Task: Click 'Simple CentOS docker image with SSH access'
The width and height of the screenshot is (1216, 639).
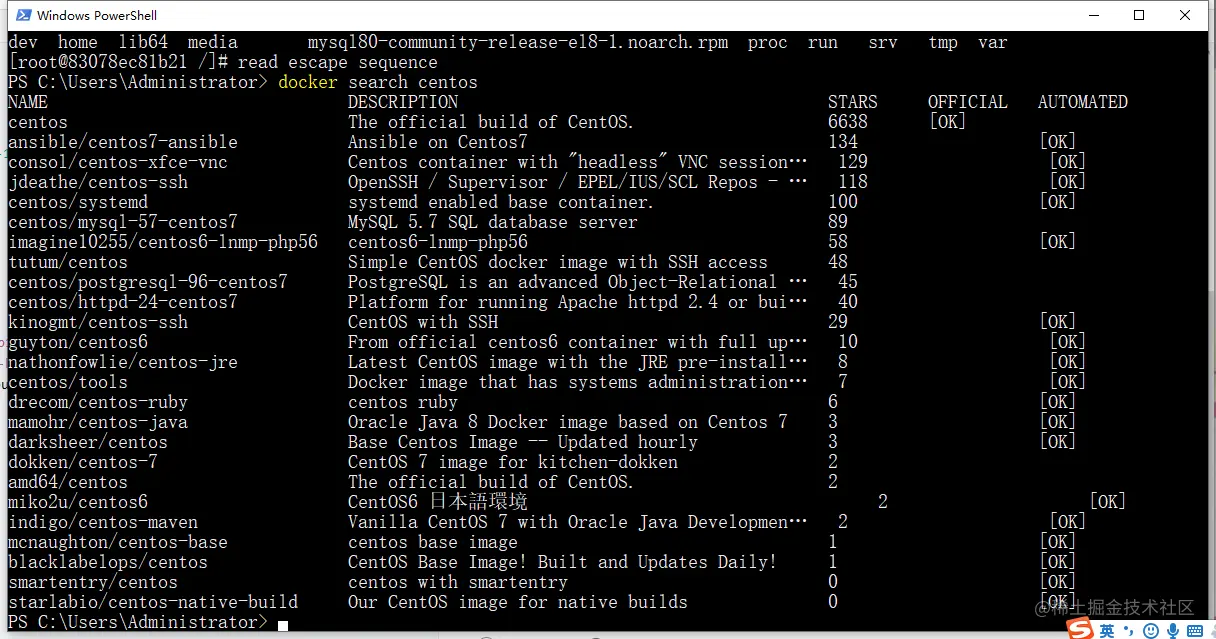Action: pyautogui.click(x=558, y=262)
